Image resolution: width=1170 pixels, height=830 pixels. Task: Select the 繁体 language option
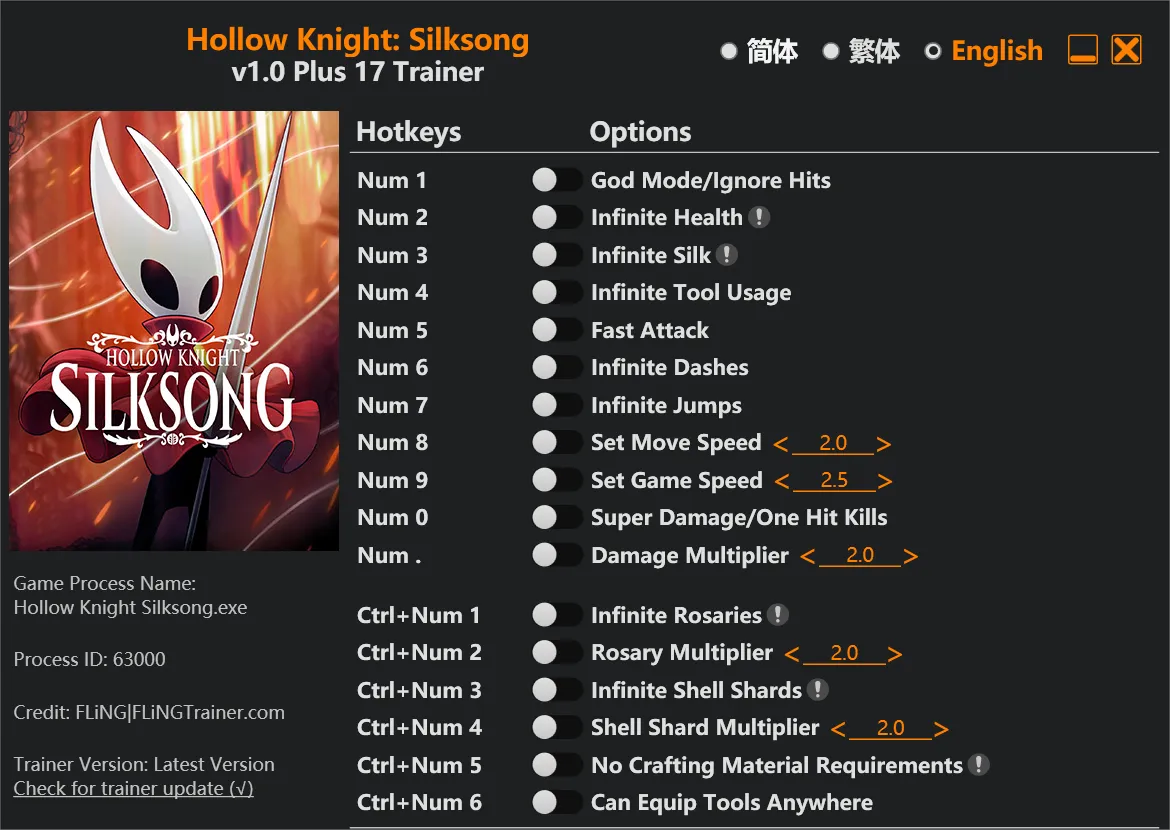(x=831, y=51)
